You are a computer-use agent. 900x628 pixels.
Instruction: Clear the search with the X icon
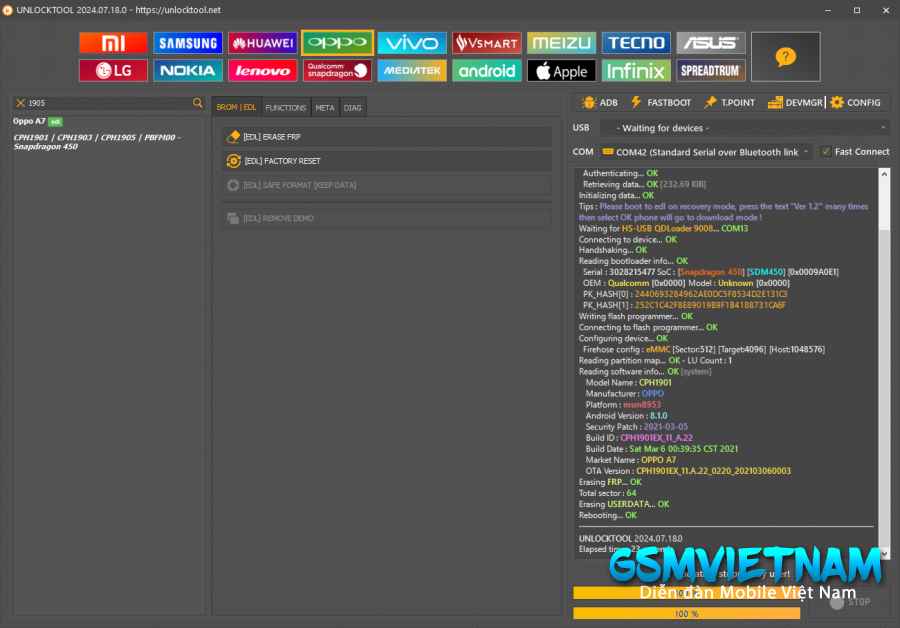[21, 103]
